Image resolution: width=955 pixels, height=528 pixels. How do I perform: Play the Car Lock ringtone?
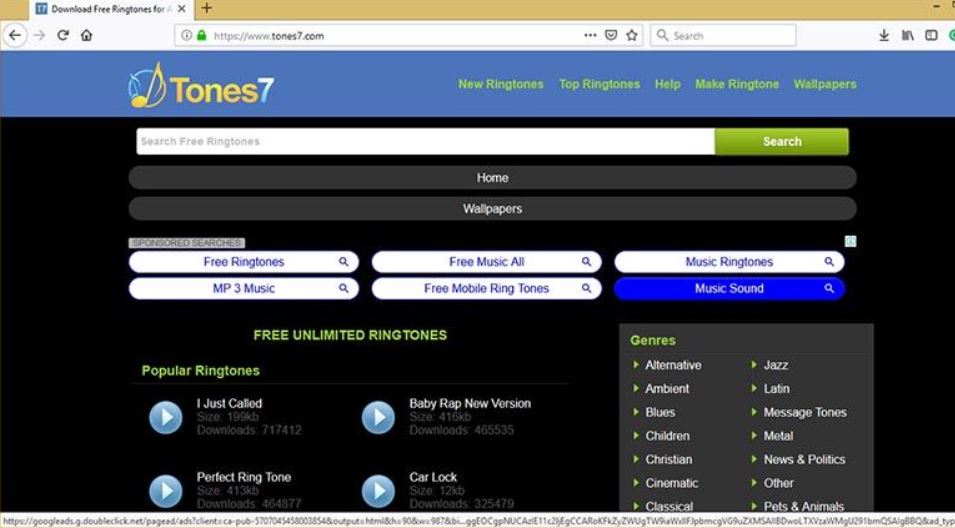tap(378, 491)
